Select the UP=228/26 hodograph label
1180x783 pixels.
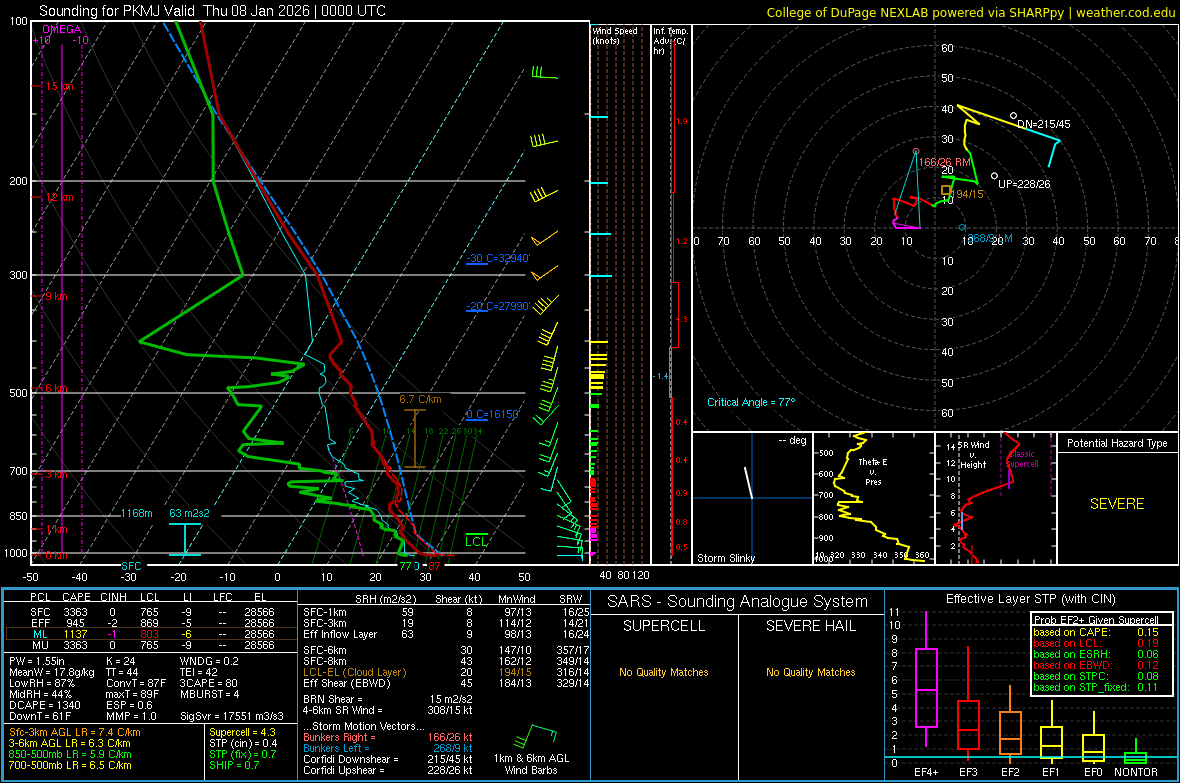coord(1023,184)
